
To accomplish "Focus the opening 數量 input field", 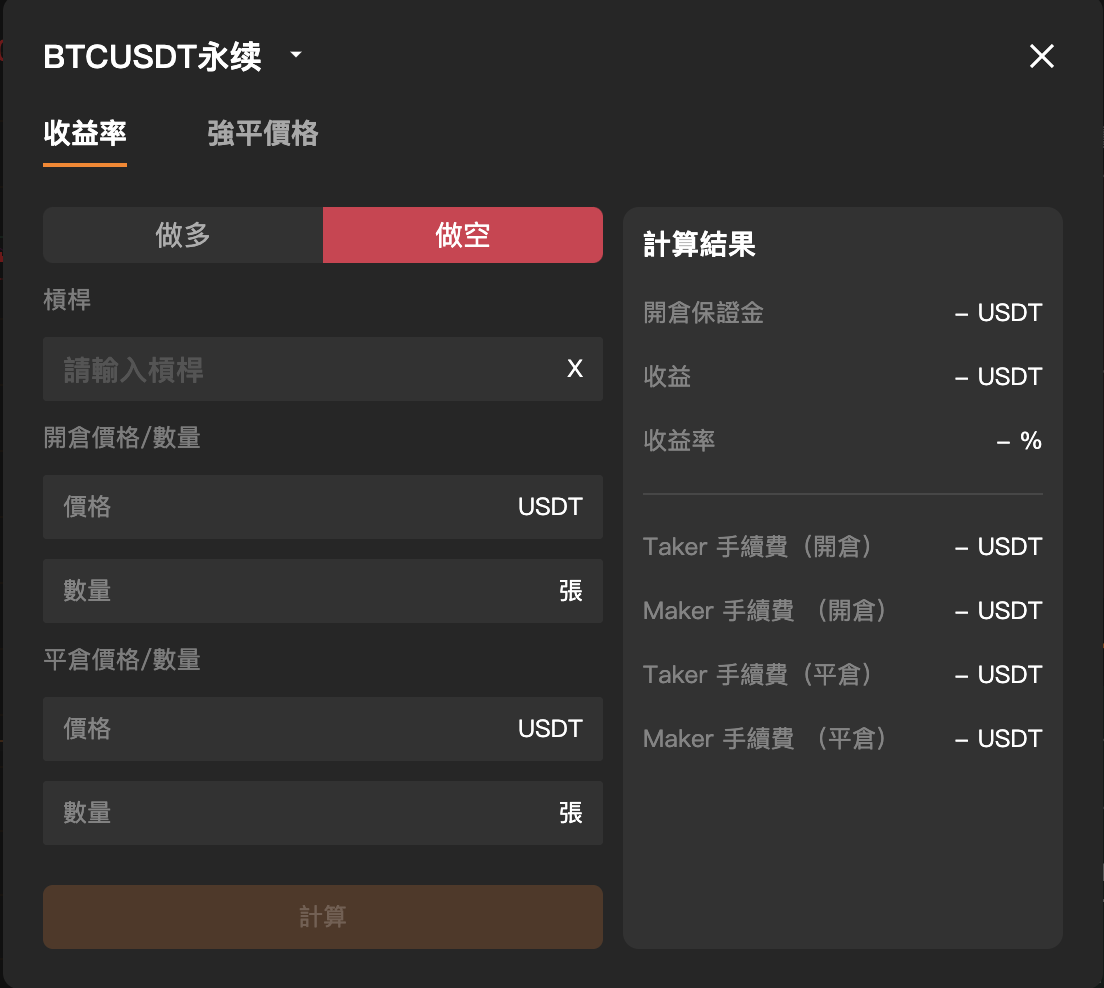I will pos(322,591).
